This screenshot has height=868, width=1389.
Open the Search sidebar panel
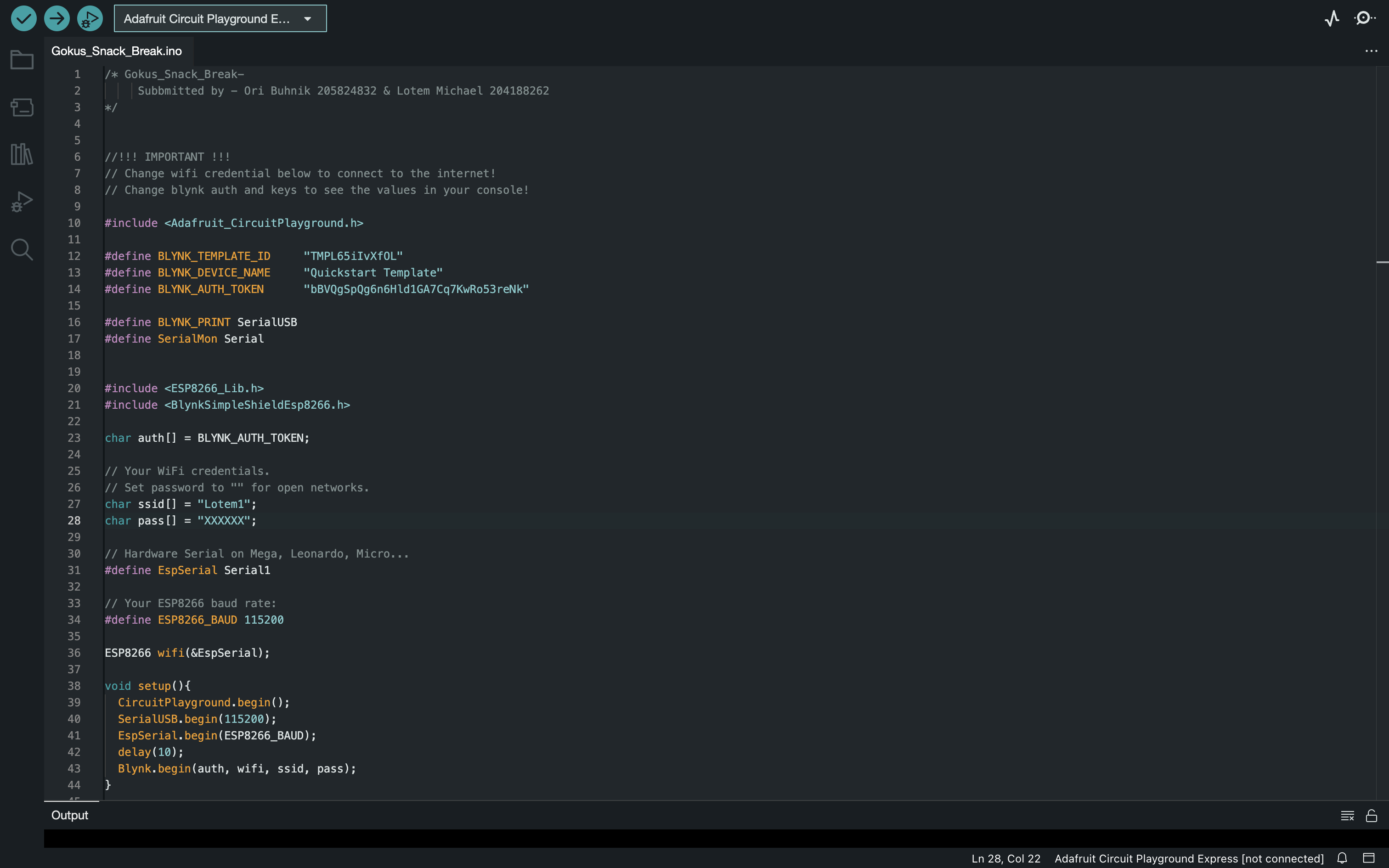click(22, 249)
